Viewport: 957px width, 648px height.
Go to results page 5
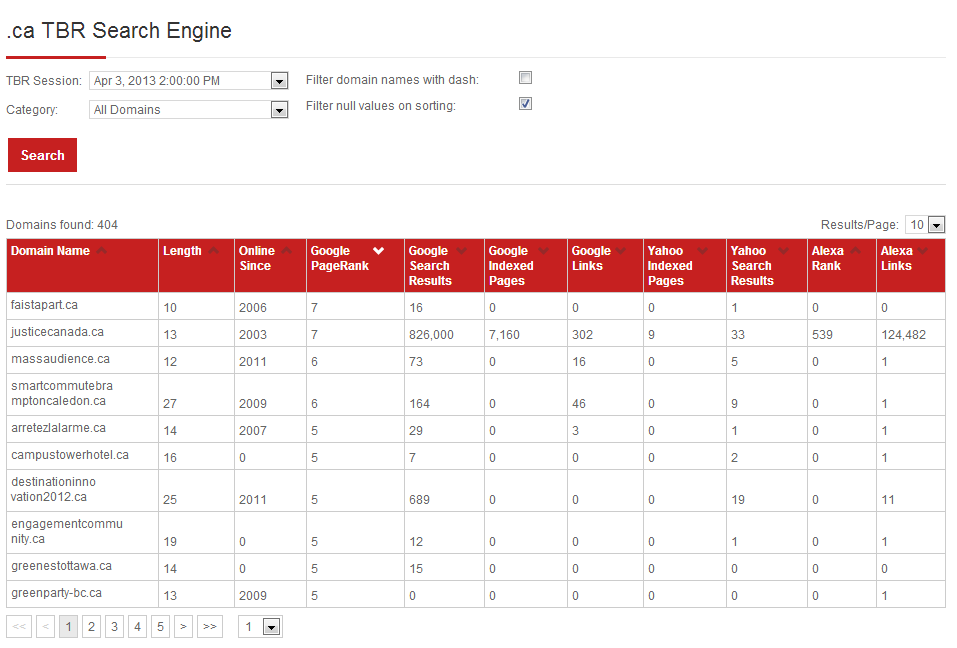[161, 627]
